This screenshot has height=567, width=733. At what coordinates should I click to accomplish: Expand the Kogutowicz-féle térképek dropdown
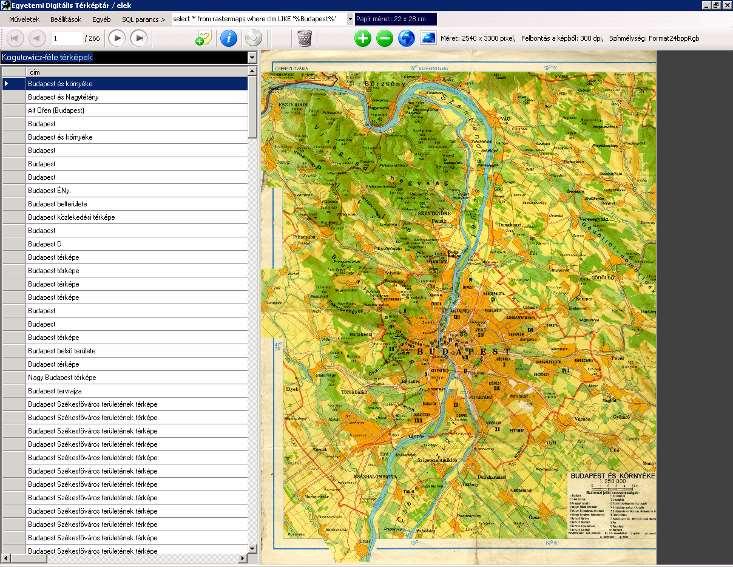[252, 57]
